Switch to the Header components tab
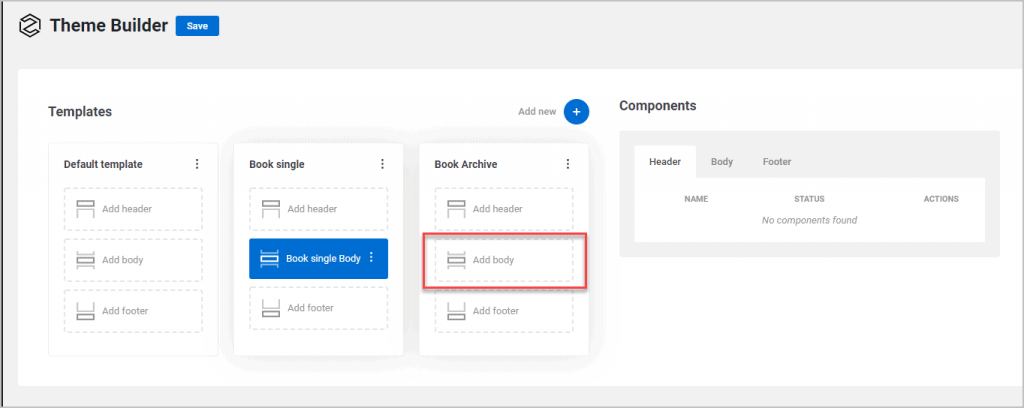Screen dimensions: 1024x408 pos(665,161)
